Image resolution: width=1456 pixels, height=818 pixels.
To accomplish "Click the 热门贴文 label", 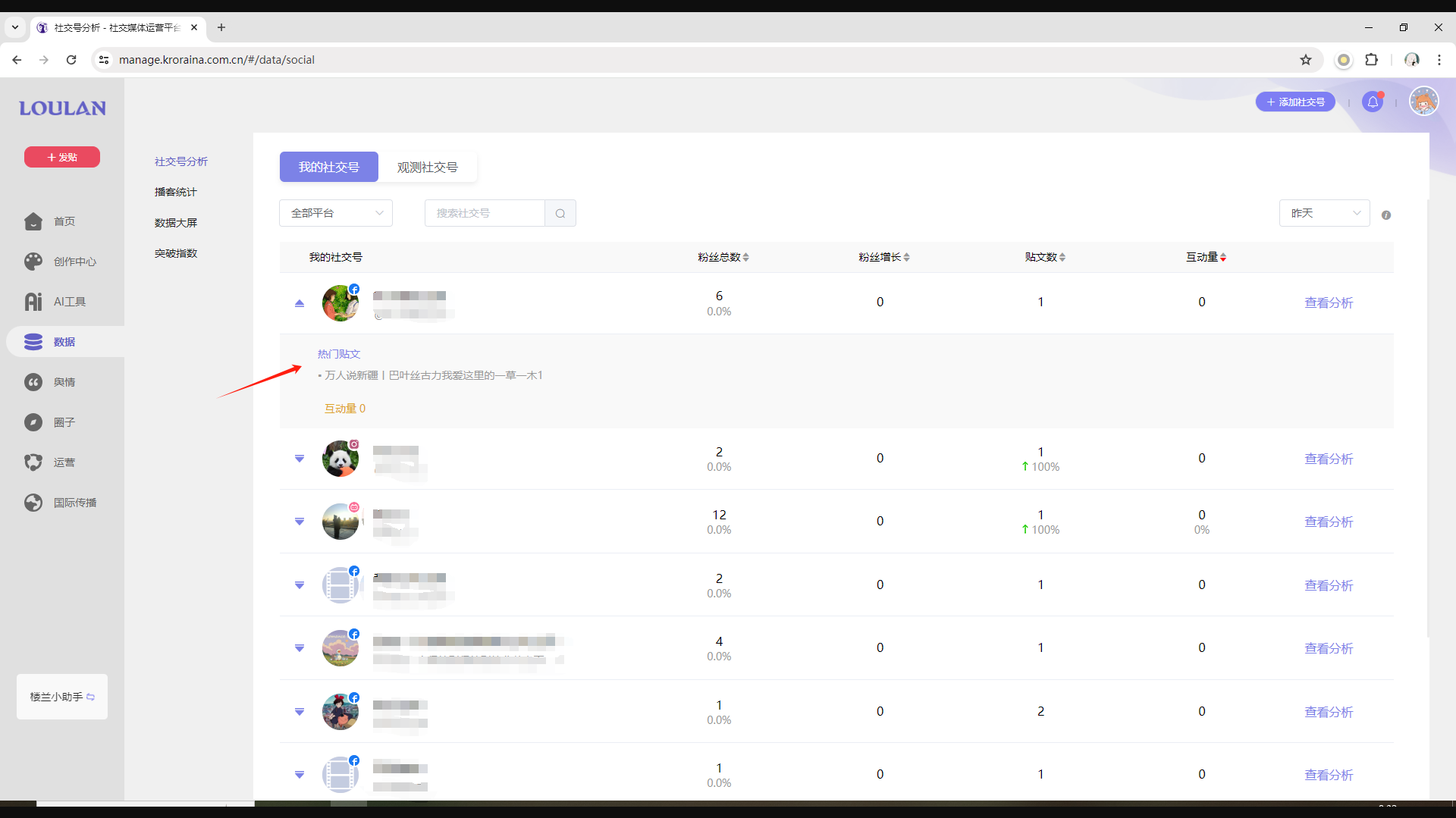I will point(339,354).
